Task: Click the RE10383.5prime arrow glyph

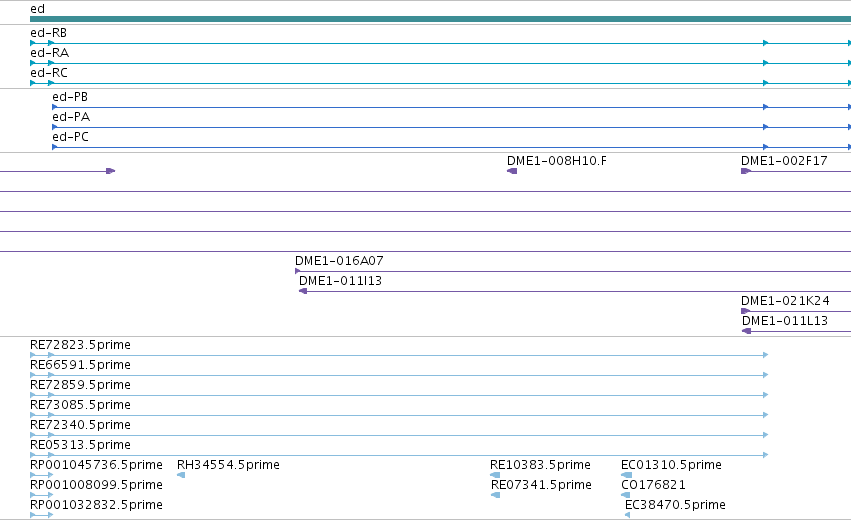Action: (x=495, y=475)
